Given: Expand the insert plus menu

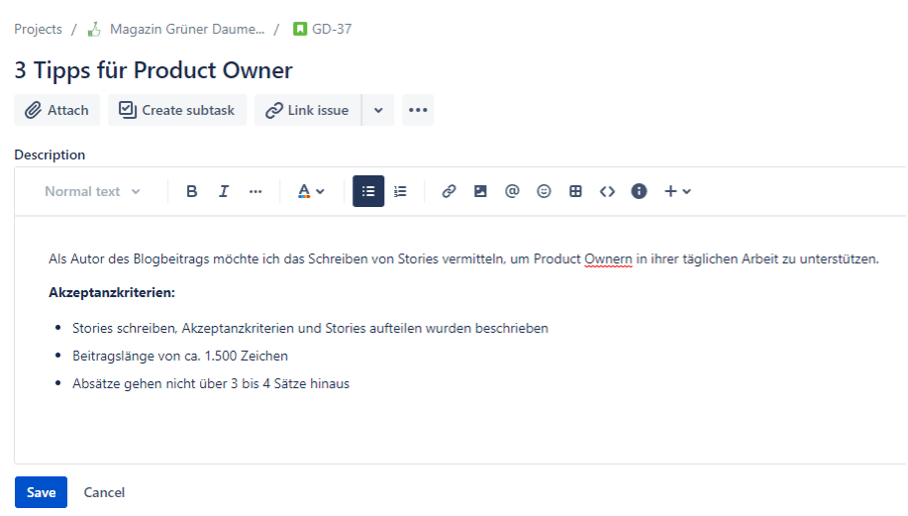Looking at the screenshot, I should click(677, 191).
